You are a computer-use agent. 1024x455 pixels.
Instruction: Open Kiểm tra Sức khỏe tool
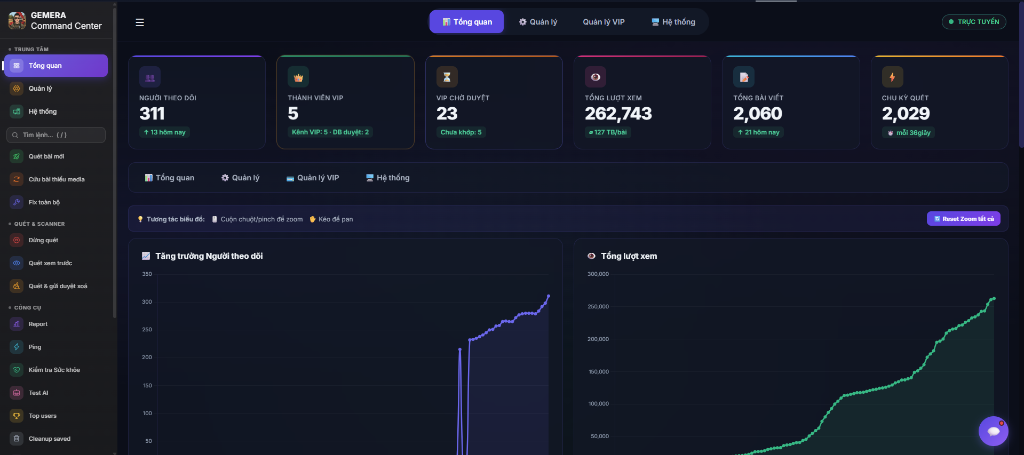click(x=56, y=370)
